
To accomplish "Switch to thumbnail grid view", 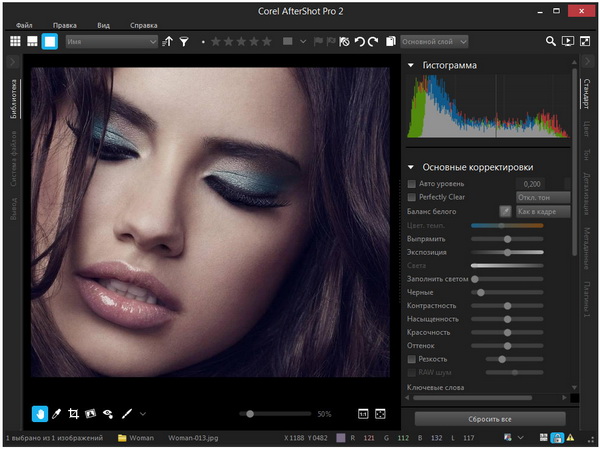I will 15,42.
